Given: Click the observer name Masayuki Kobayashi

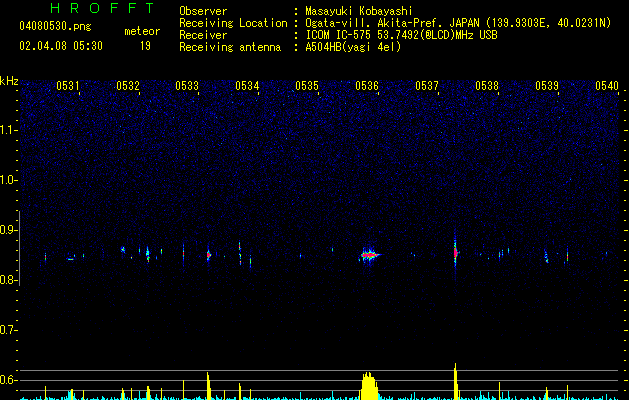Looking at the screenshot, I should (359, 11).
